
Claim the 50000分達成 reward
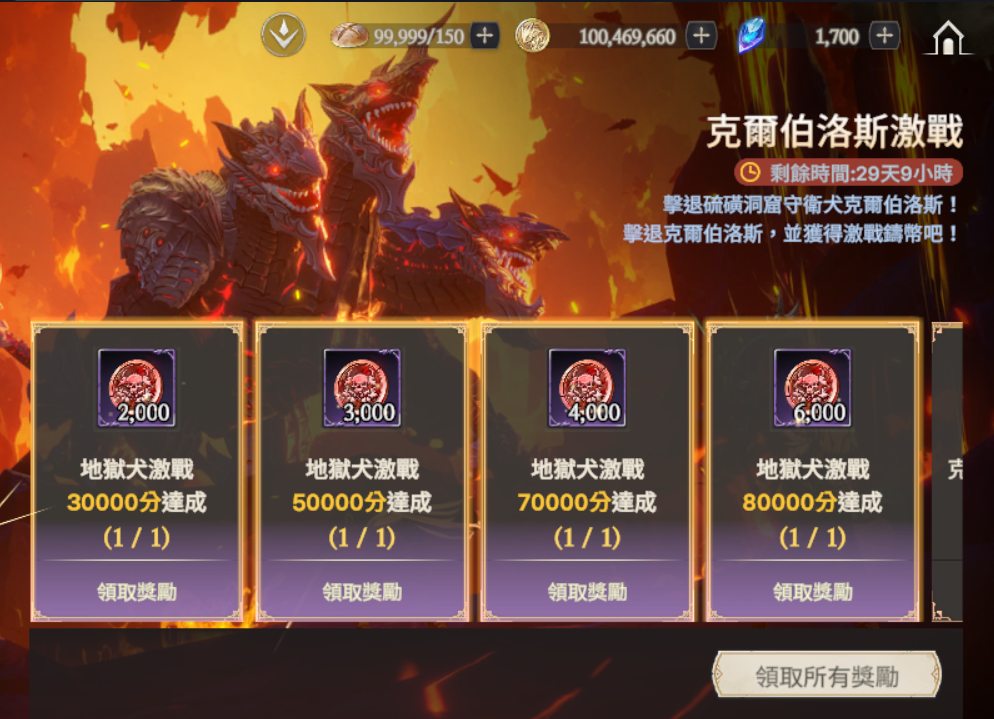pyautogui.click(x=362, y=592)
